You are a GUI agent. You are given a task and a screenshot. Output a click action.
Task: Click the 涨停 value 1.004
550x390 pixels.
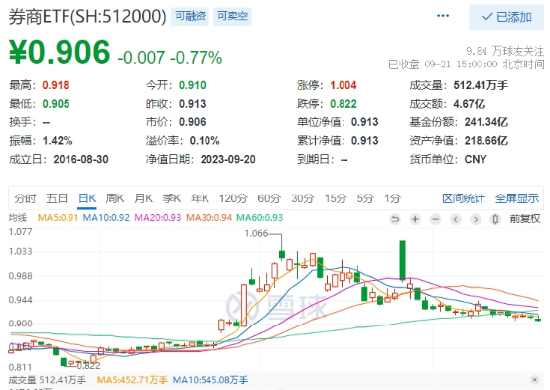(343, 85)
